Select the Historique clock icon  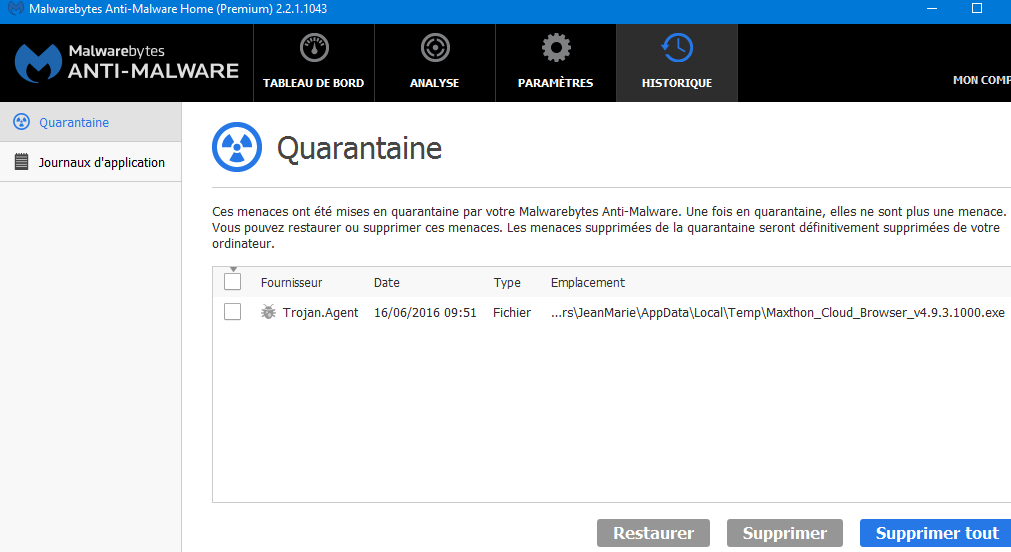(677, 48)
